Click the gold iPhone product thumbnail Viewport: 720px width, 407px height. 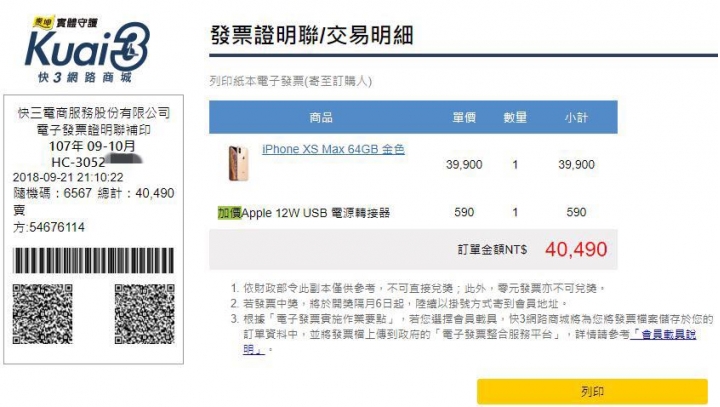tap(238, 163)
